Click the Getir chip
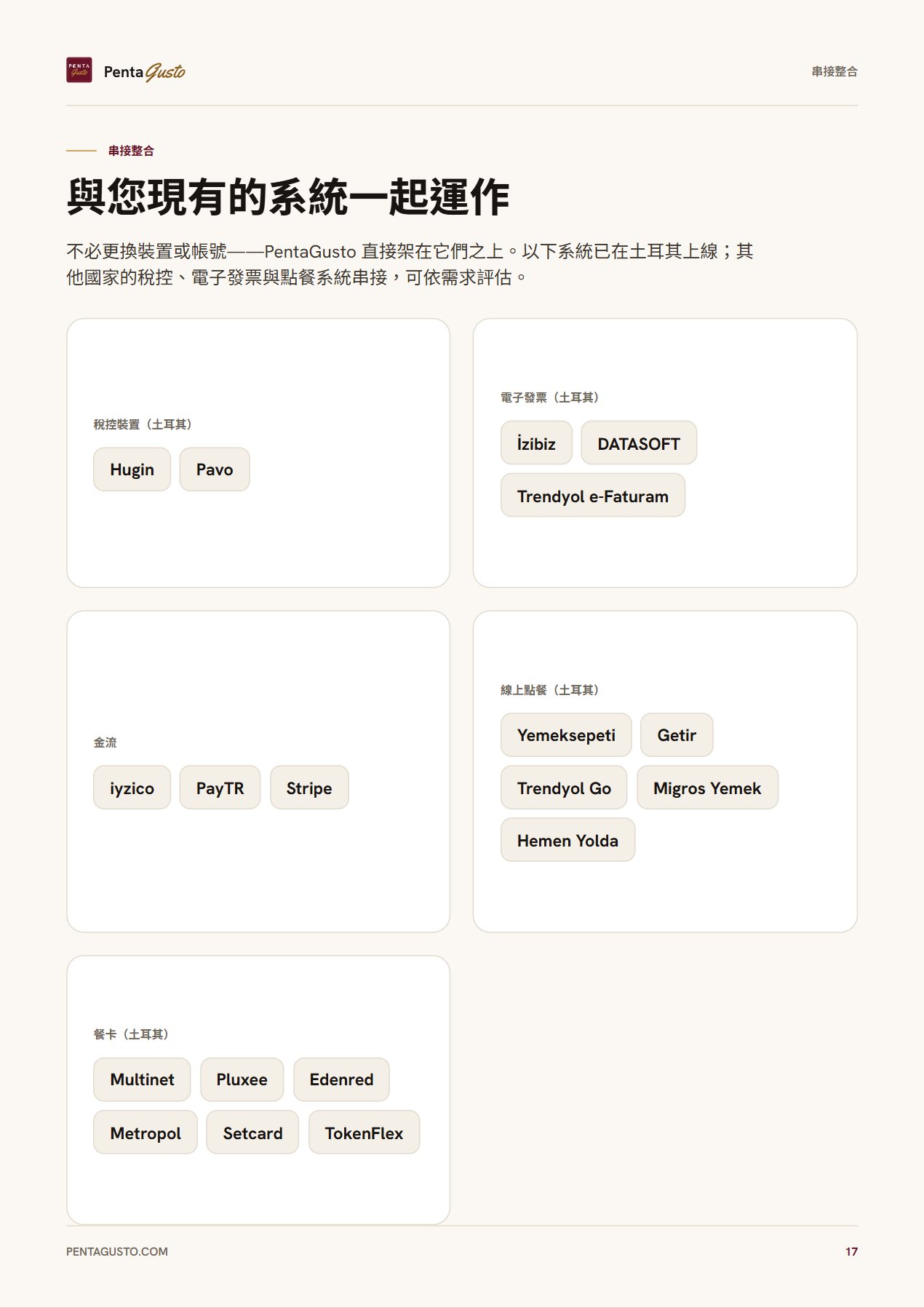This screenshot has height=1308, width=924. [x=677, y=734]
